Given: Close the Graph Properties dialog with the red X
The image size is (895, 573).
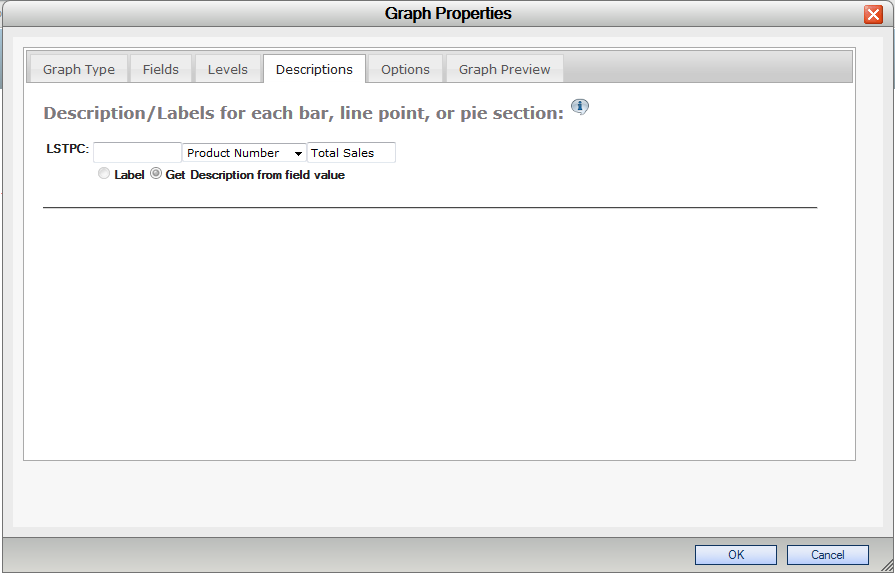Looking at the screenshot, I should 873,14.
